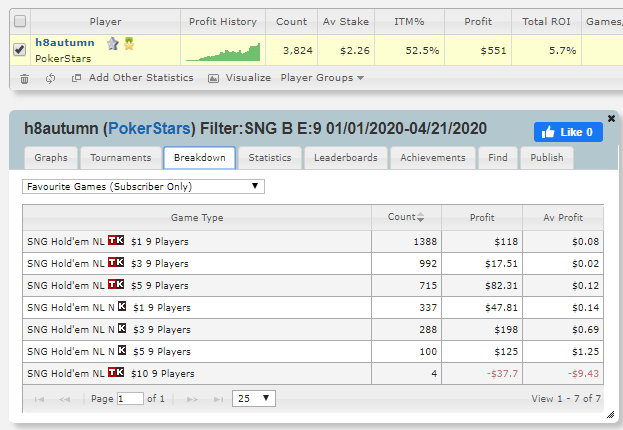Click the green Profit History thumbnail graph

pos(223,52)
